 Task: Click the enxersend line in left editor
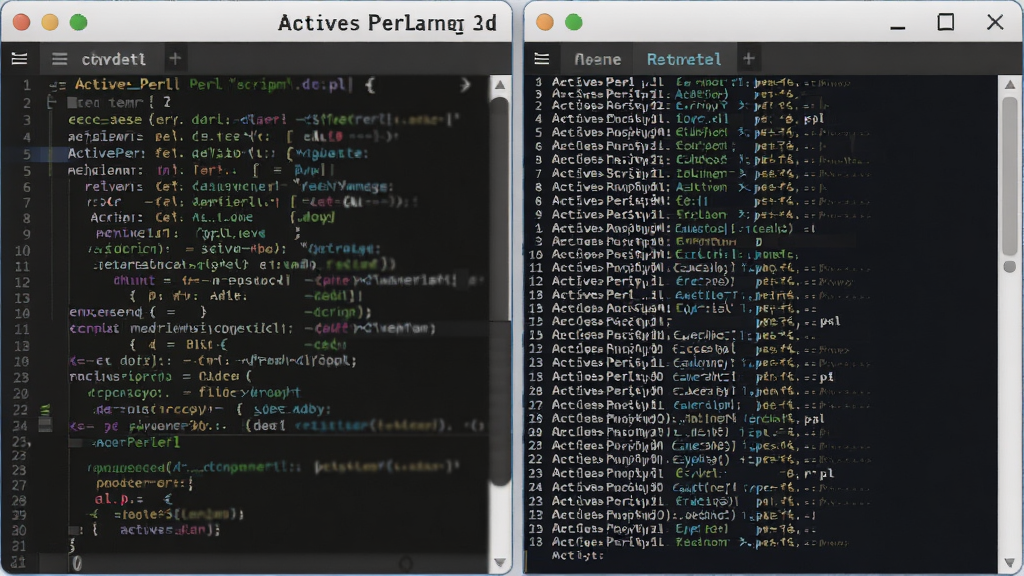click(138, 312)
